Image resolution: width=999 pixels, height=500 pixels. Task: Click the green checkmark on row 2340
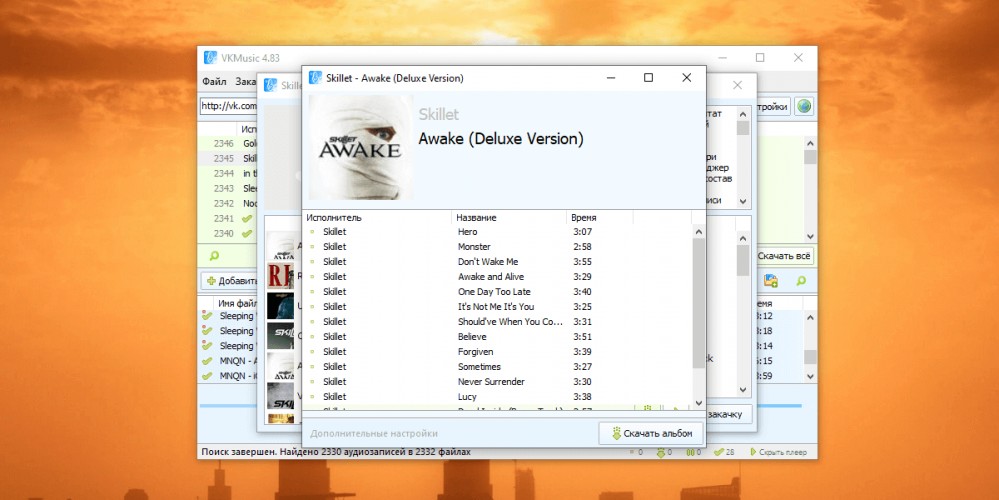point(247,233)
